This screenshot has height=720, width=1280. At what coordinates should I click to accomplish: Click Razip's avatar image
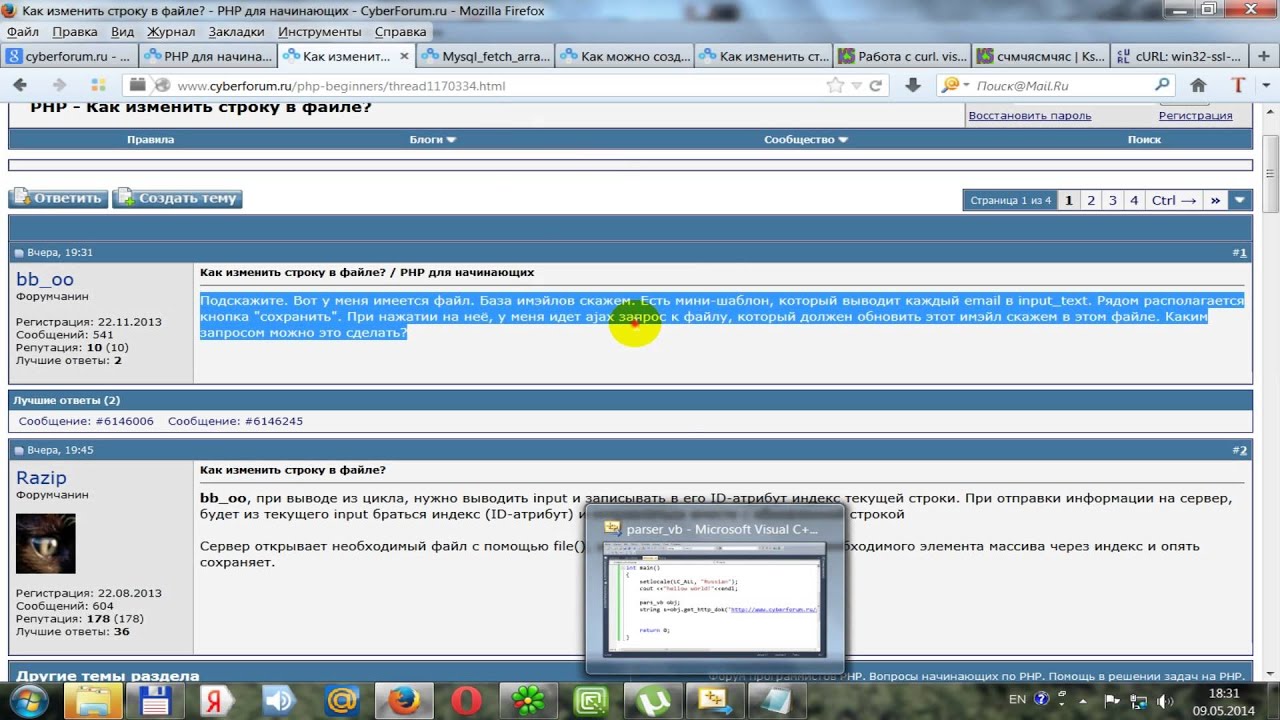[x=46, y=543]
